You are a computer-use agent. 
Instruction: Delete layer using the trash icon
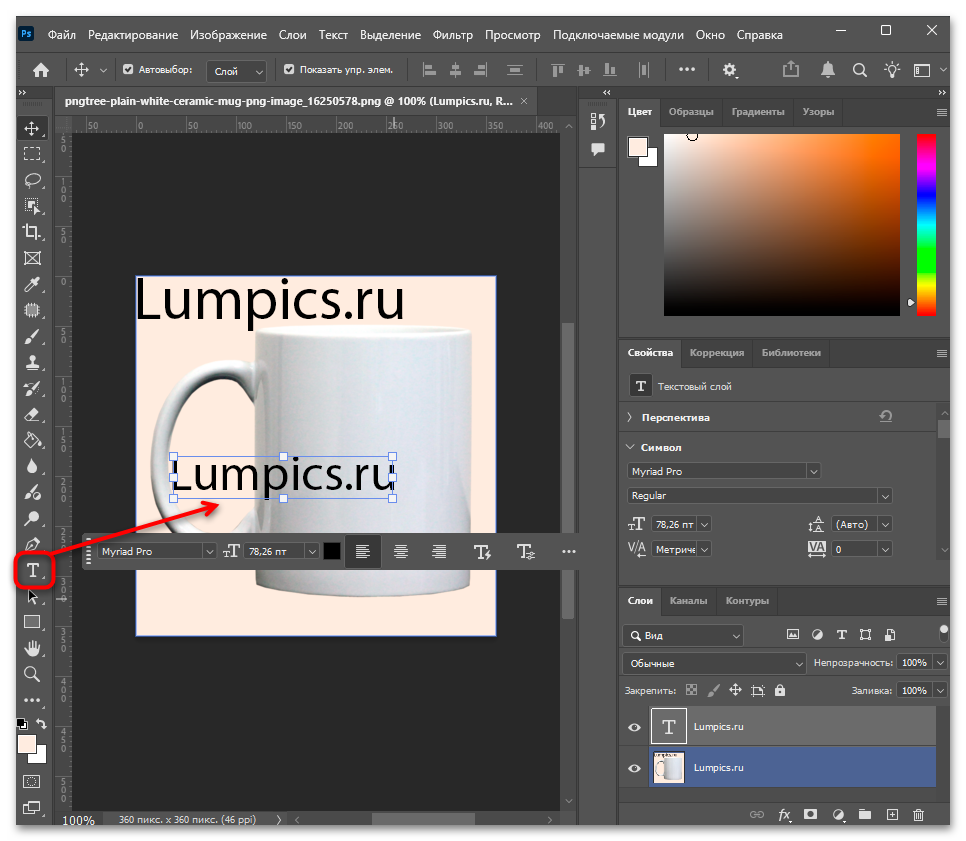tap(918, 815)
